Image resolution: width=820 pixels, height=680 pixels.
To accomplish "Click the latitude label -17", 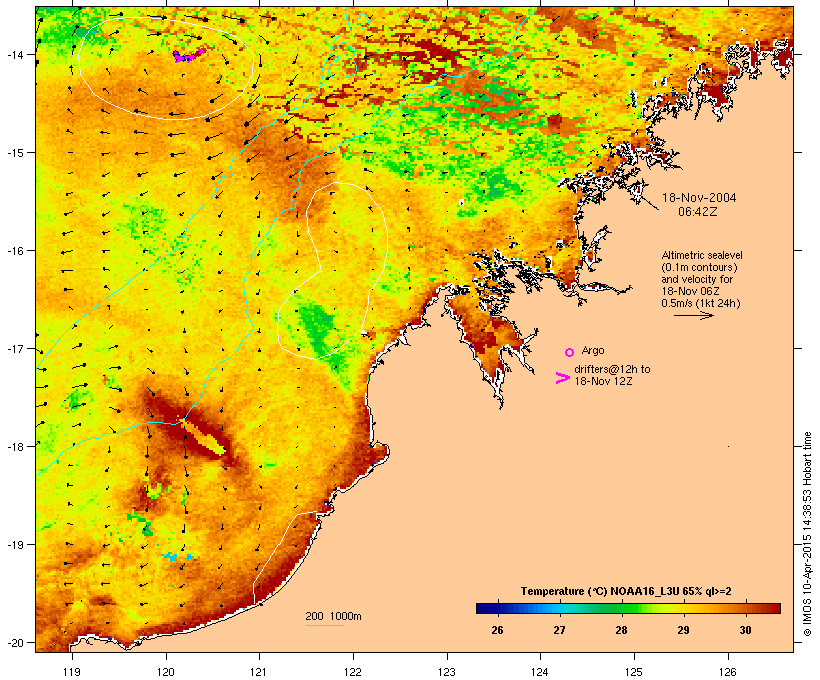I will pyautogui.click(x=14, y=348).
